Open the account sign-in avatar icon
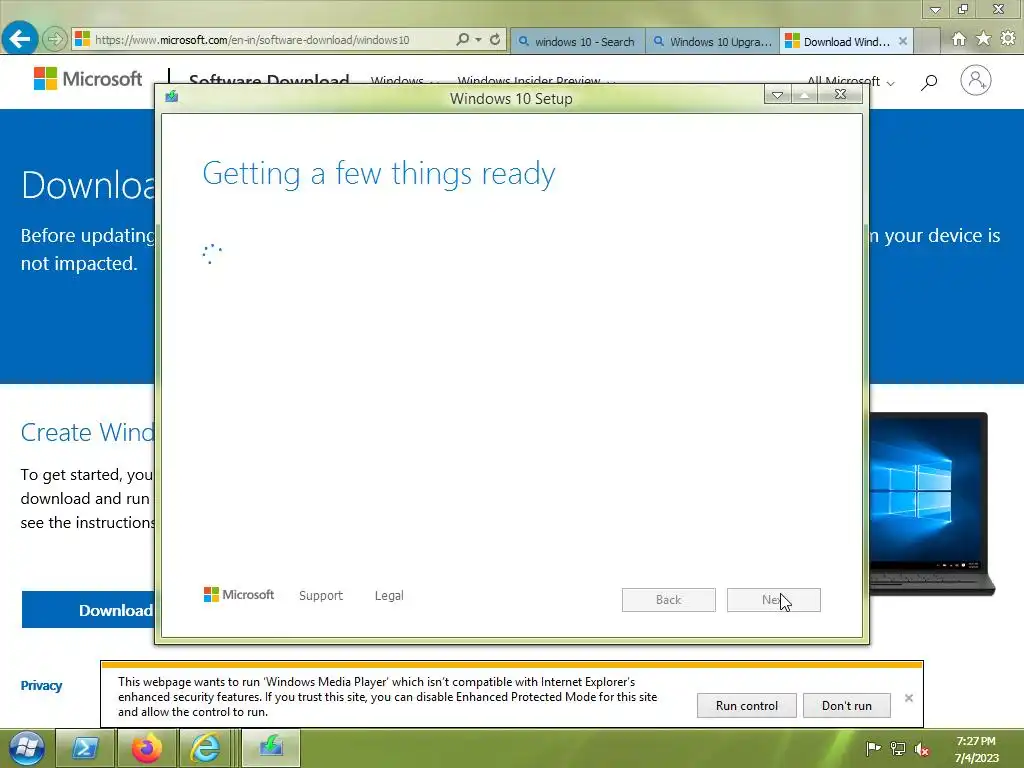The height and width of the screenshot is (768, 1024). pyautogui.click(x=976, y=80)
